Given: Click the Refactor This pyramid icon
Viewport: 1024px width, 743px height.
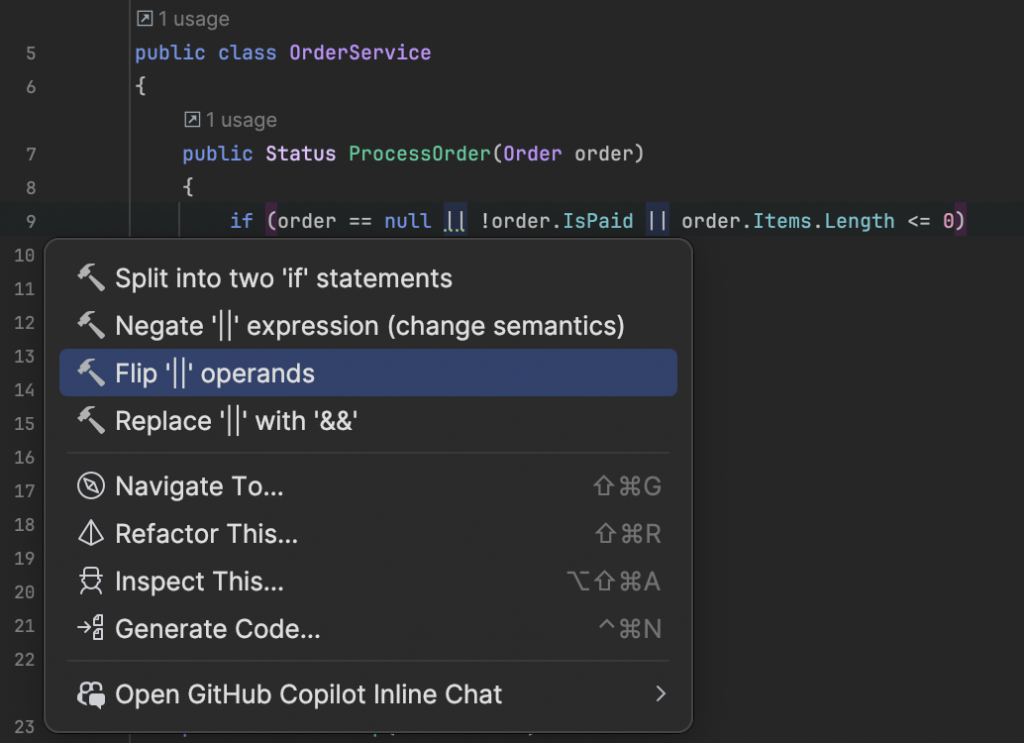Looking at the screenshot, I should (x=91, y=534).
